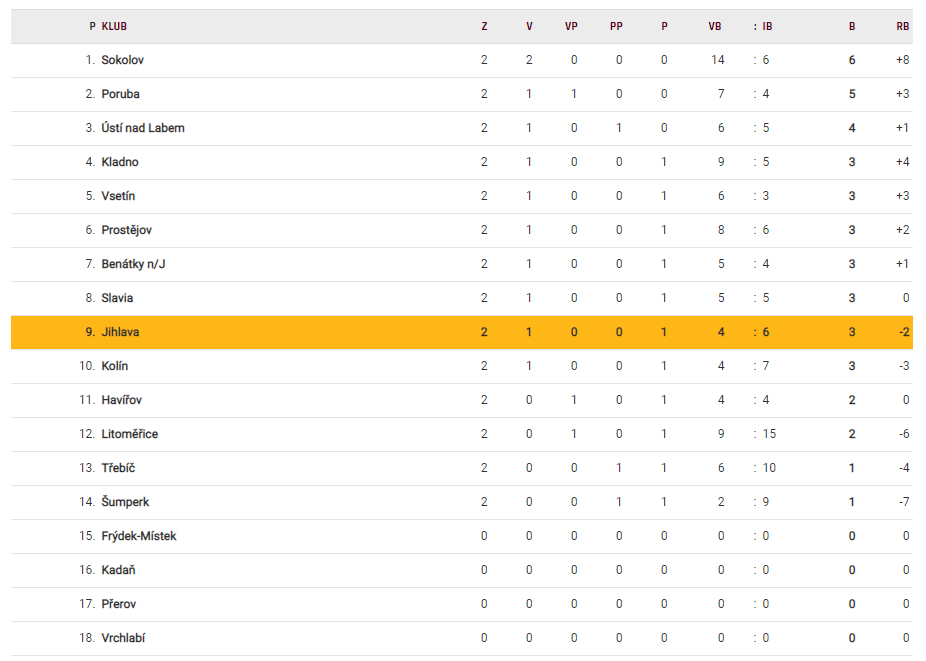Open the Kladno club page
The width and height of the screenshot is (926, 661).
[120, 162]
